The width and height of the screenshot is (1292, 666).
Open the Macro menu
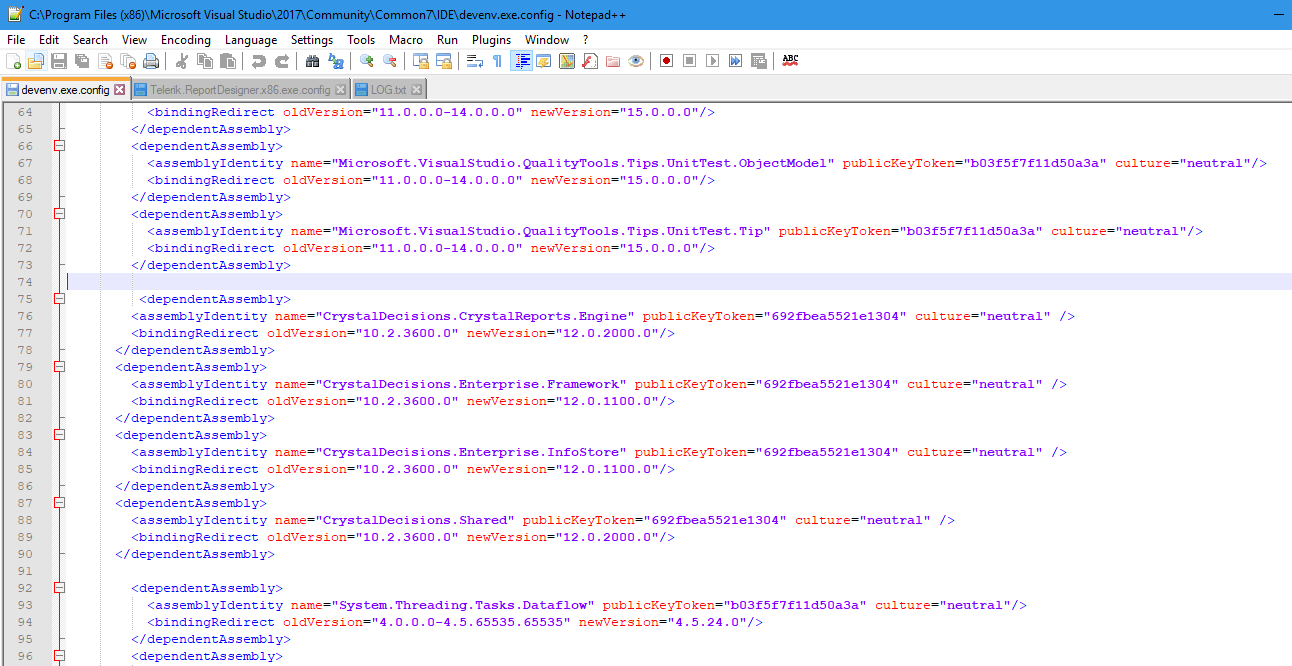pos(406,40)
